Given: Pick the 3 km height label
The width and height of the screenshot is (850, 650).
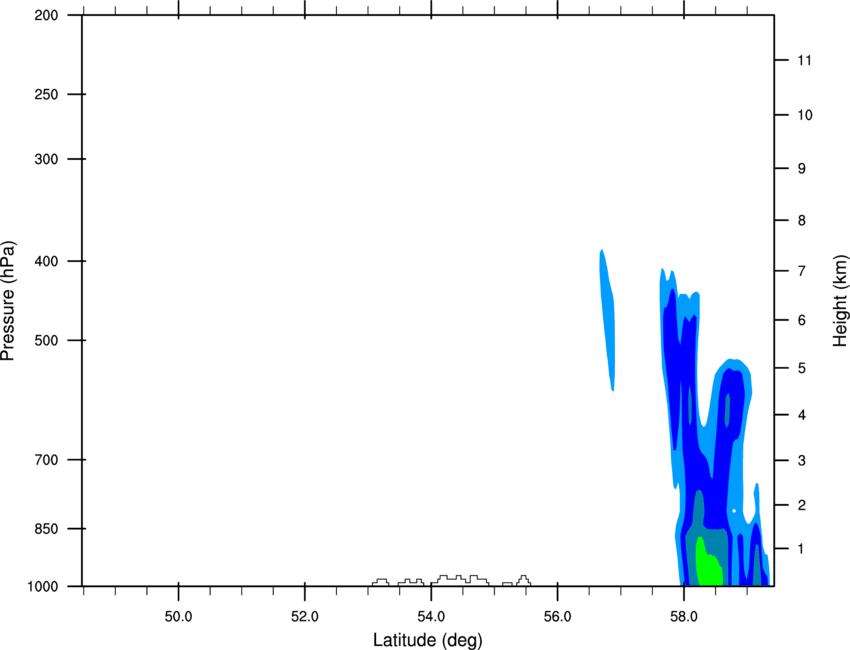Looking at the screenshot, I should pyautogui.click(x=802, y=461).
